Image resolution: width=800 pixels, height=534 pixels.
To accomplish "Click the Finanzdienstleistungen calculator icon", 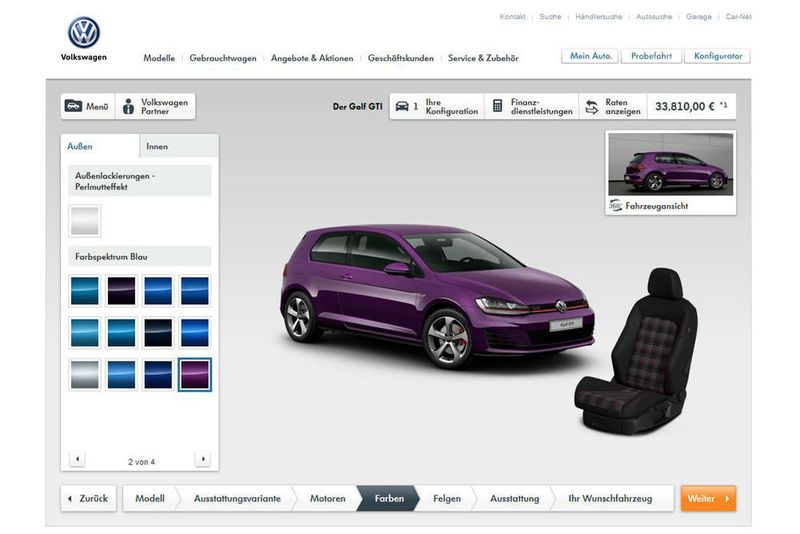I will point(497,106).
